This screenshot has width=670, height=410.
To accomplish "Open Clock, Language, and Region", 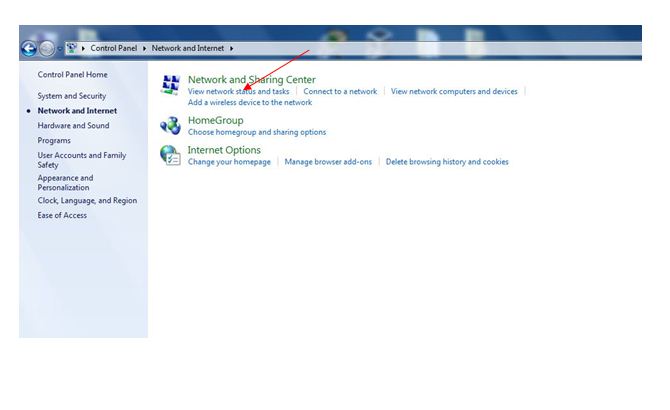I will tap(87, 200).
